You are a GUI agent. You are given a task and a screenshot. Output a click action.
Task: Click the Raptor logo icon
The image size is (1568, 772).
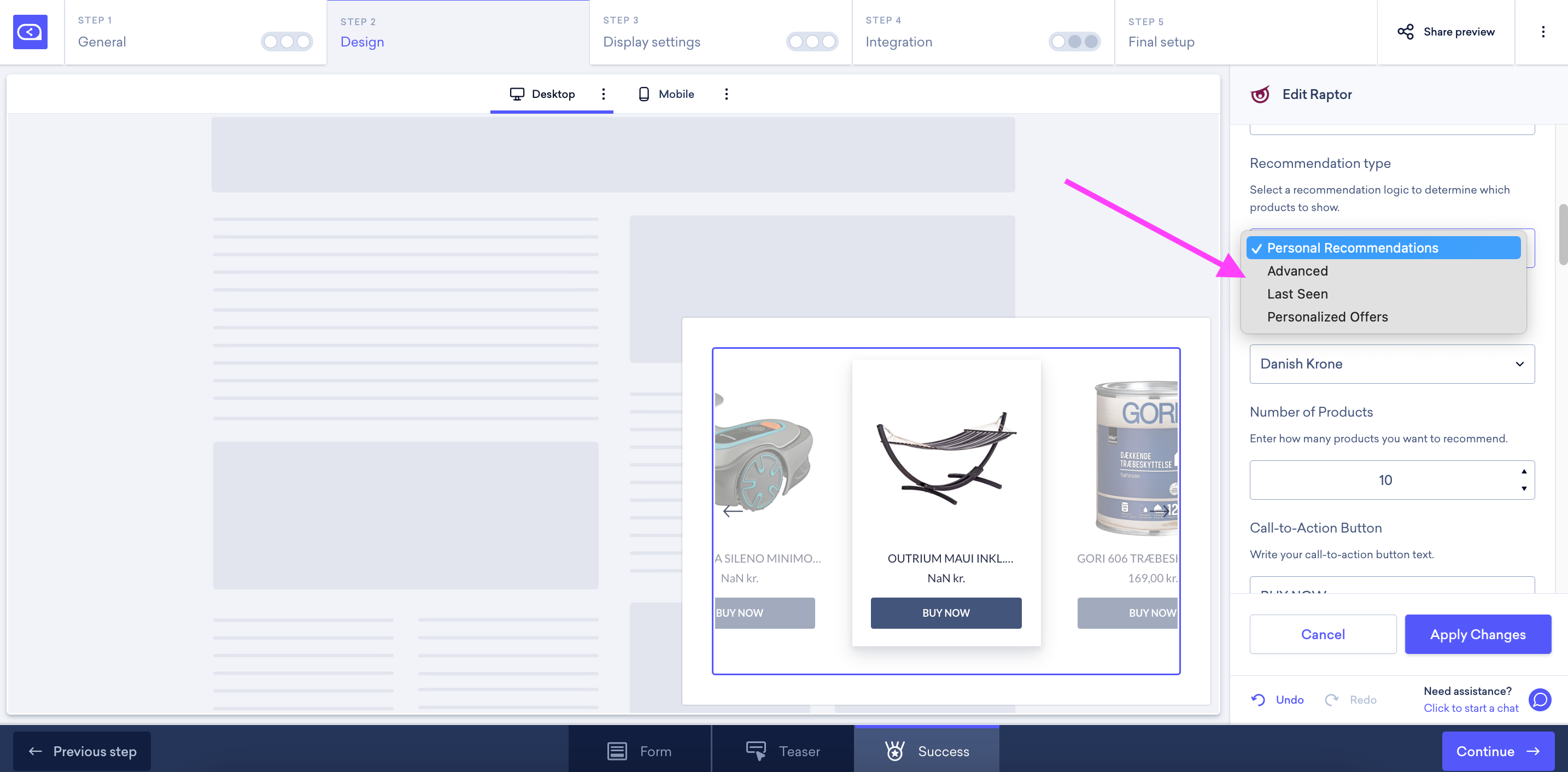coord(1260,95)
